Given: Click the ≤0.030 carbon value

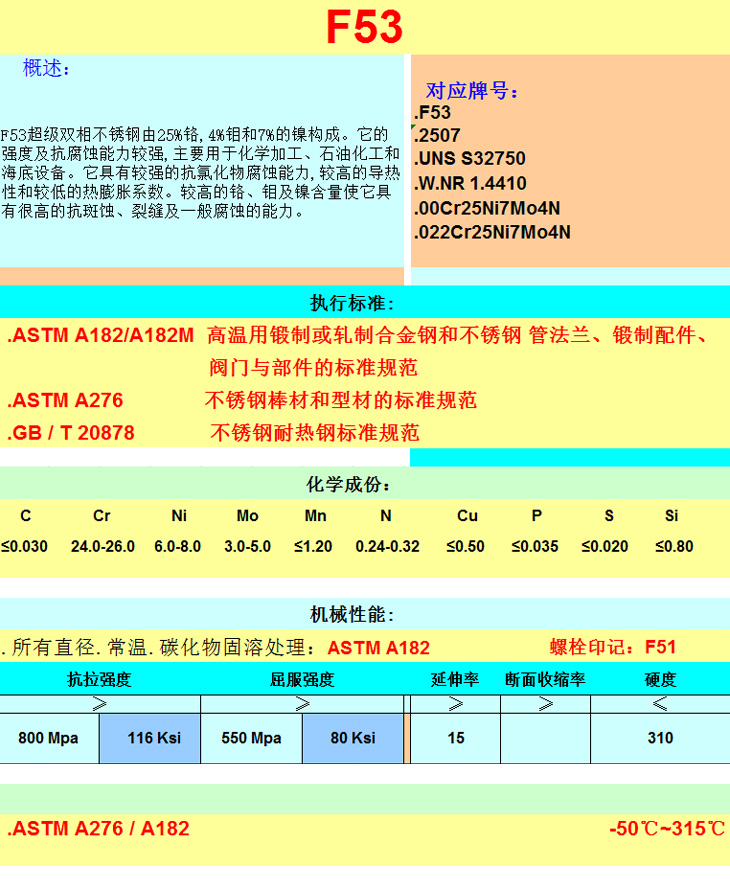Looking at the screenshot, I should pyautogui.click(x=24, y=547).
